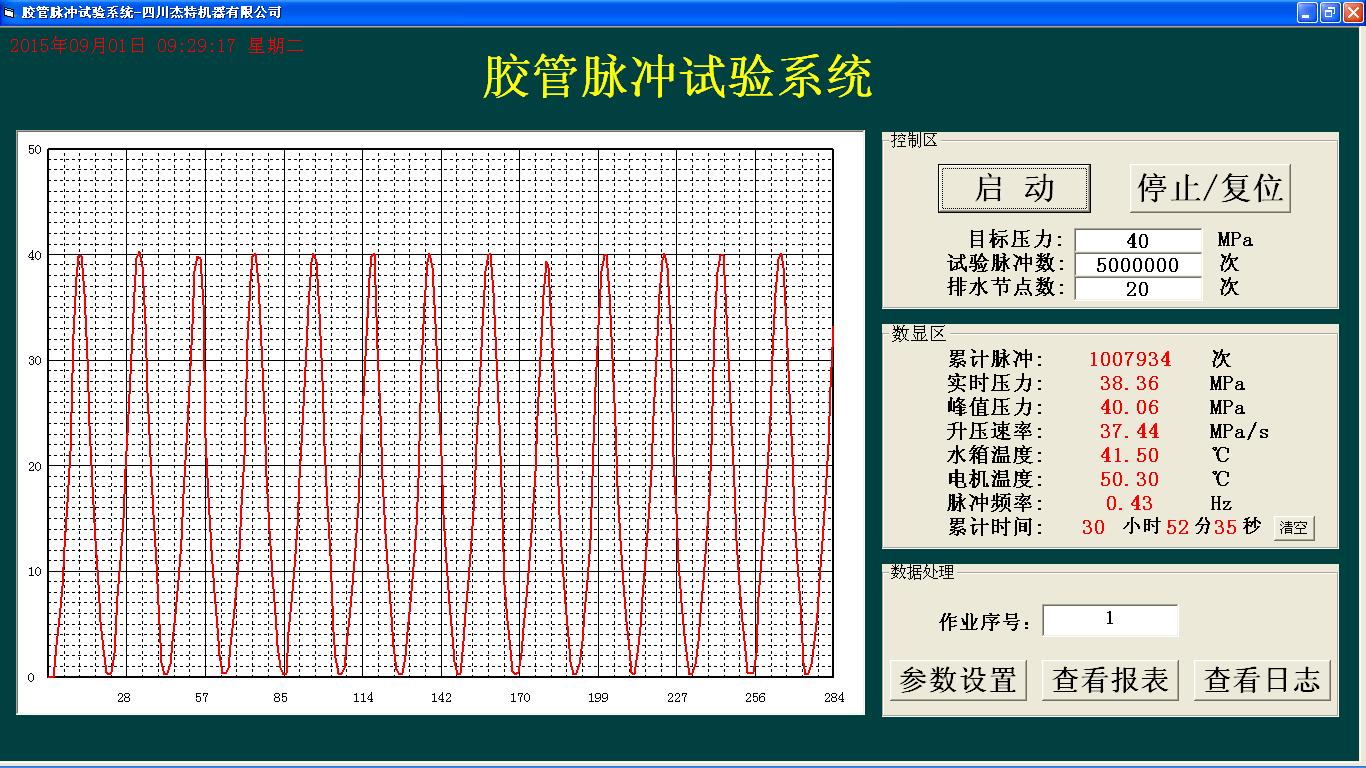
Task: Select the 实时压力 value 38.36
Action: 1130,383
